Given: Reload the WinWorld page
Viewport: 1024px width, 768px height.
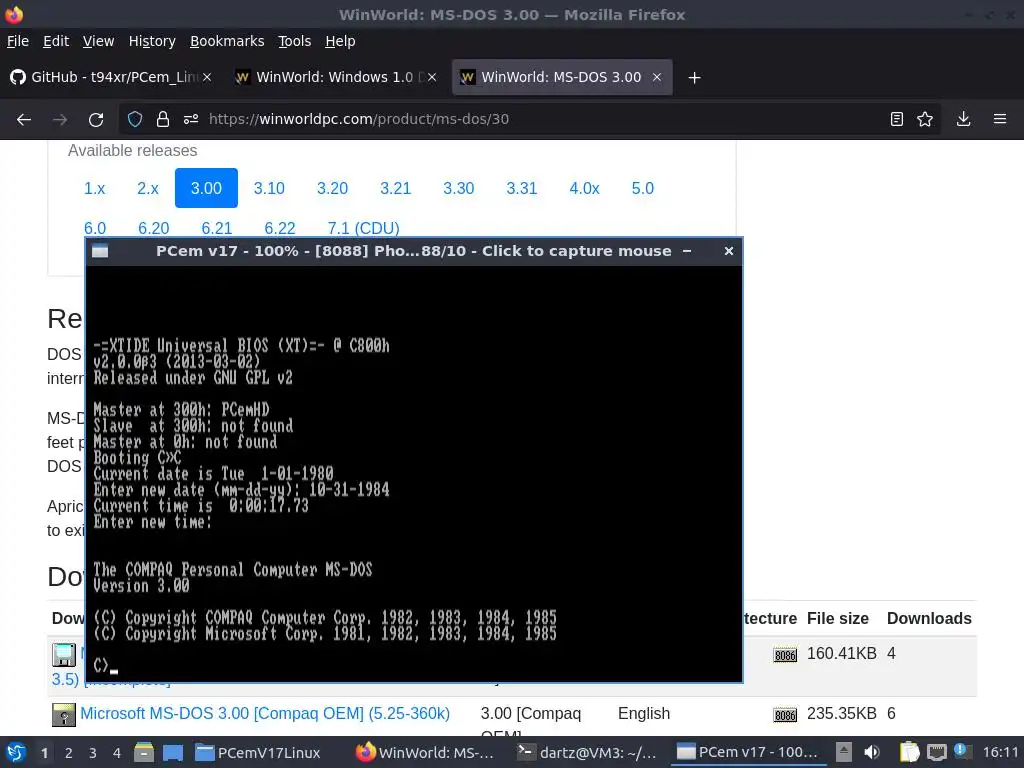Looking at the screenshot, I should coord(96,119).
